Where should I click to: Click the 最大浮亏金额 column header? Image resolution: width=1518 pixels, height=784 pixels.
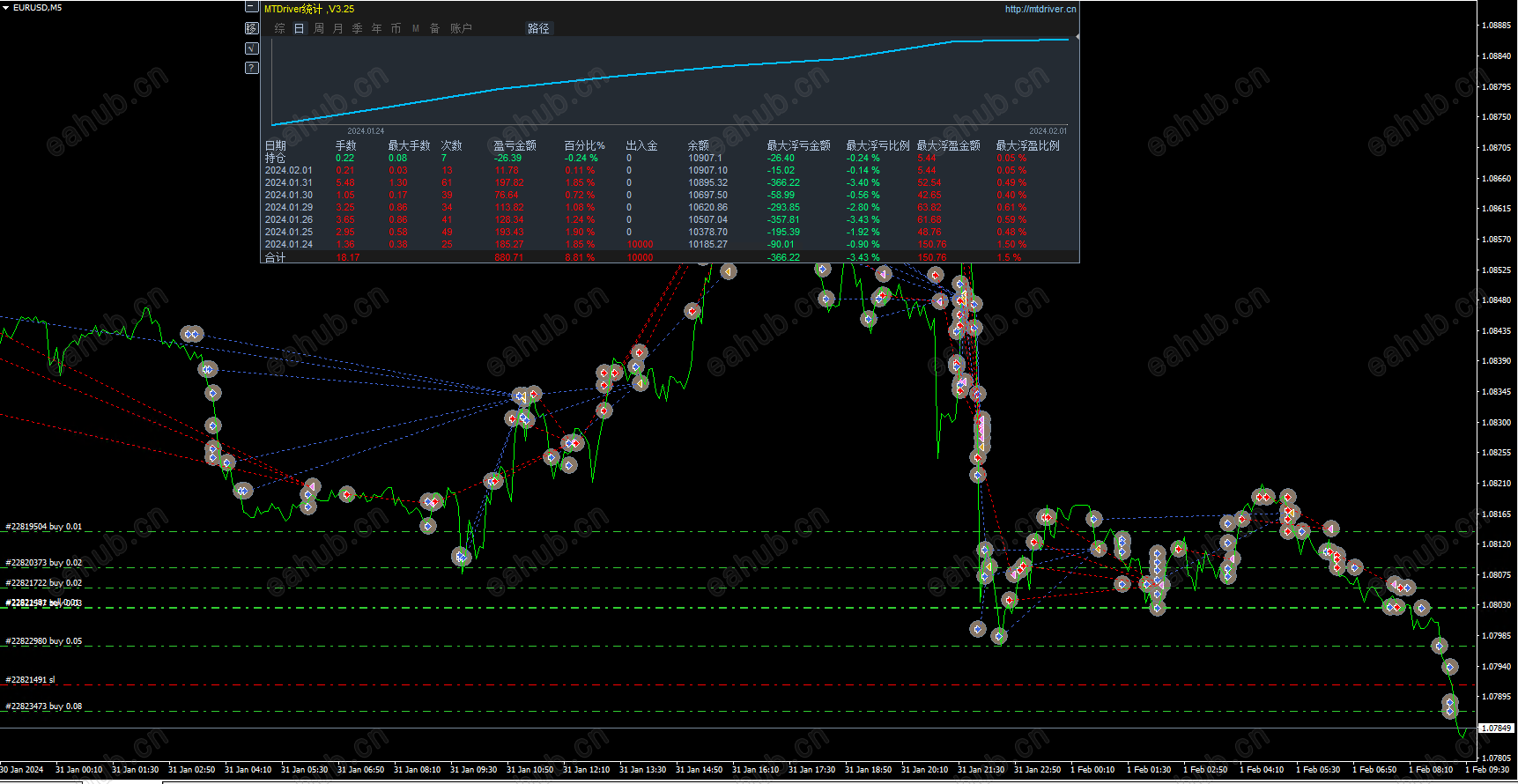798,145
